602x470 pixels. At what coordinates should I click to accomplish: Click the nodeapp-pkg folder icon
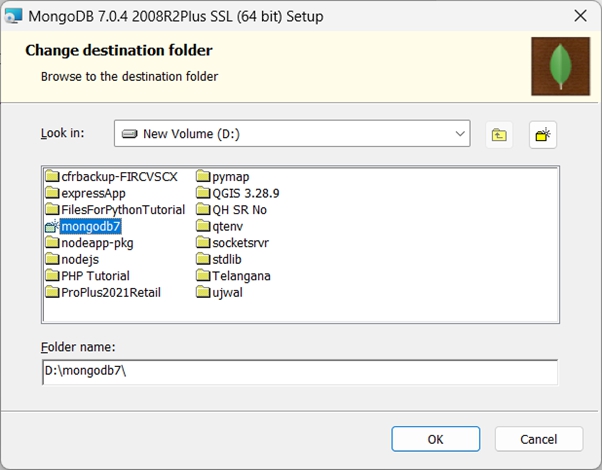[x=52, y=243]
